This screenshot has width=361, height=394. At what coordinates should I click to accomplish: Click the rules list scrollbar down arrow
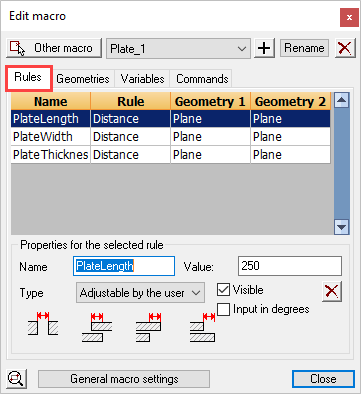coord(342,227)
